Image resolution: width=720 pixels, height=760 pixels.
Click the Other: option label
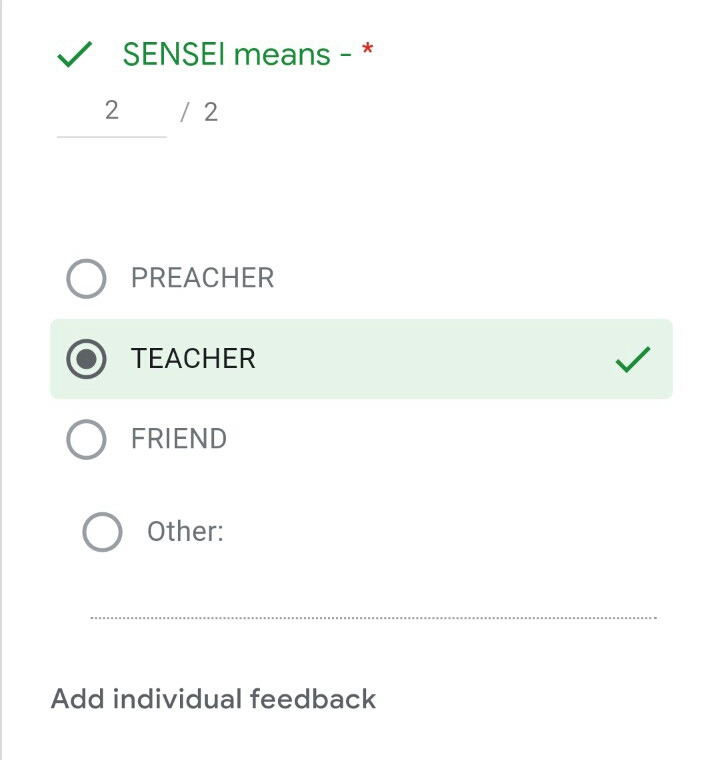(x=185, y=532)
